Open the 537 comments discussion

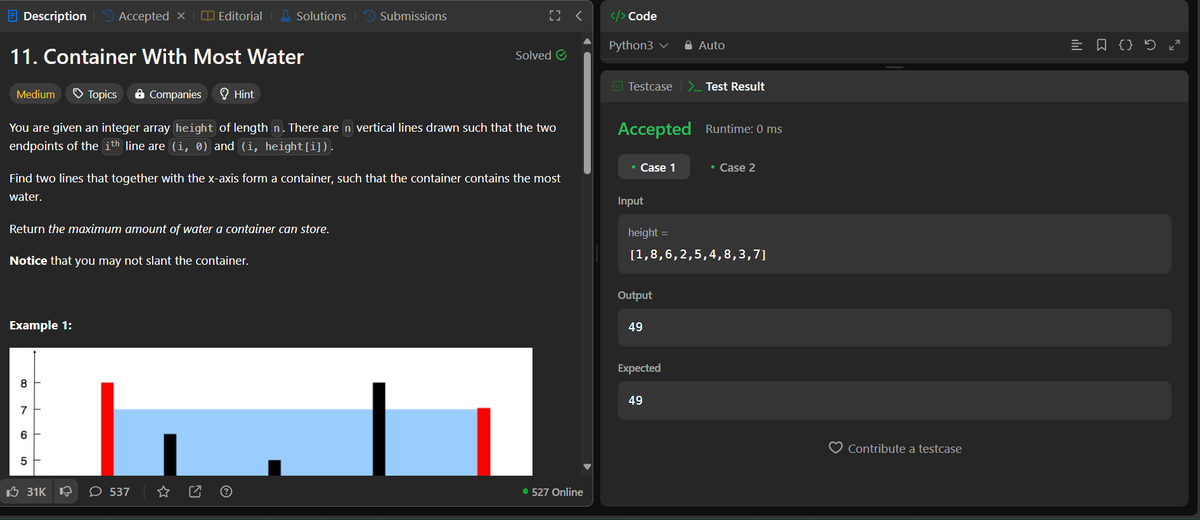click(110, 492)
